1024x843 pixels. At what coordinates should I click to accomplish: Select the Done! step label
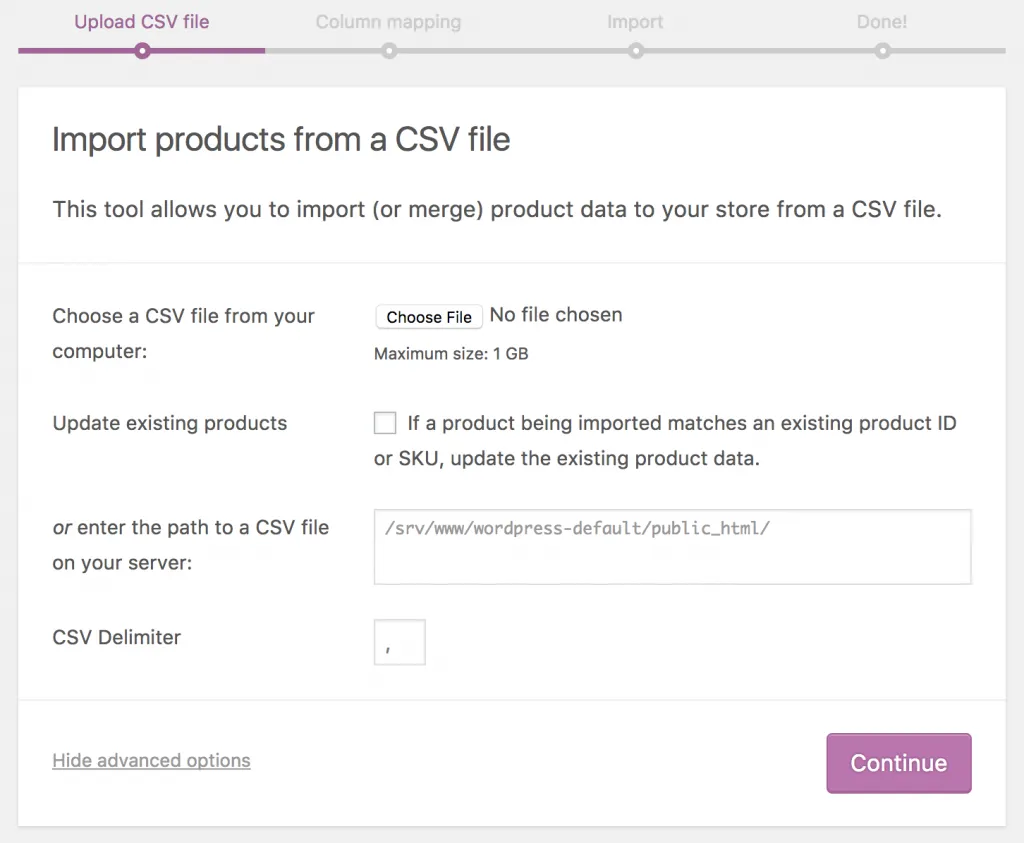click(x=882, y=21)
